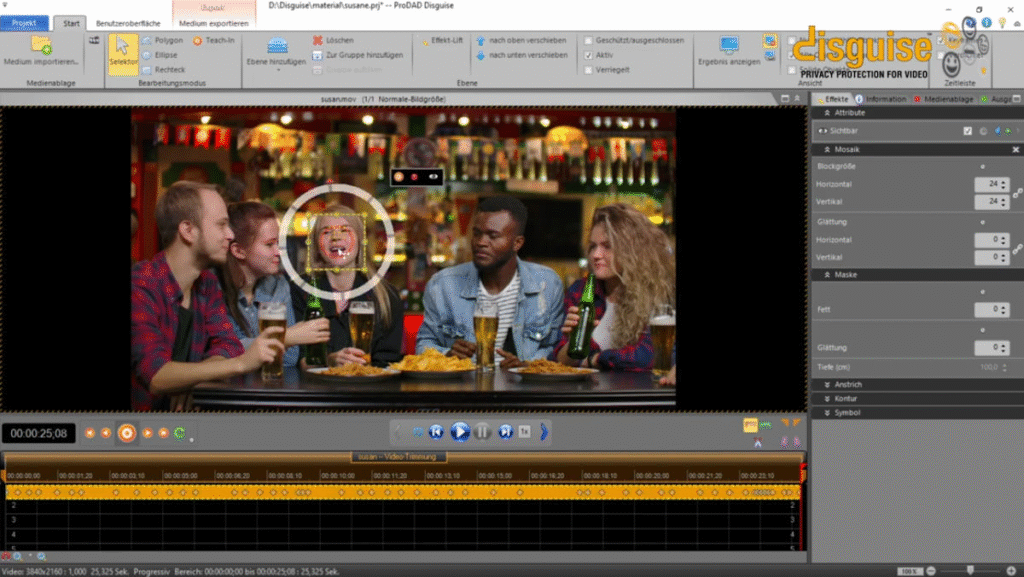
Task: Click Medium importieren icon
Action: tap(41, 45)
